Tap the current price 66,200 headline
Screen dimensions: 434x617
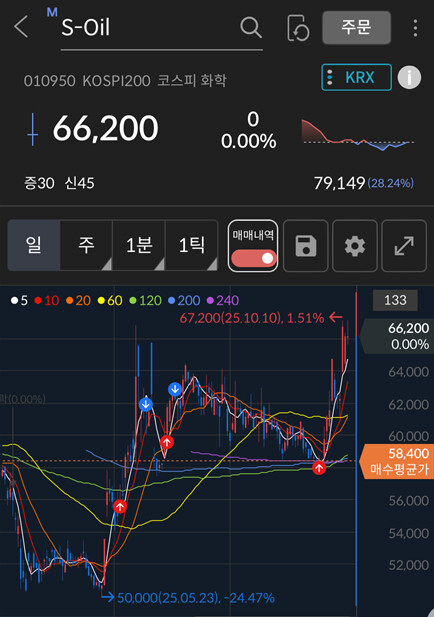[x=105, y=128]
